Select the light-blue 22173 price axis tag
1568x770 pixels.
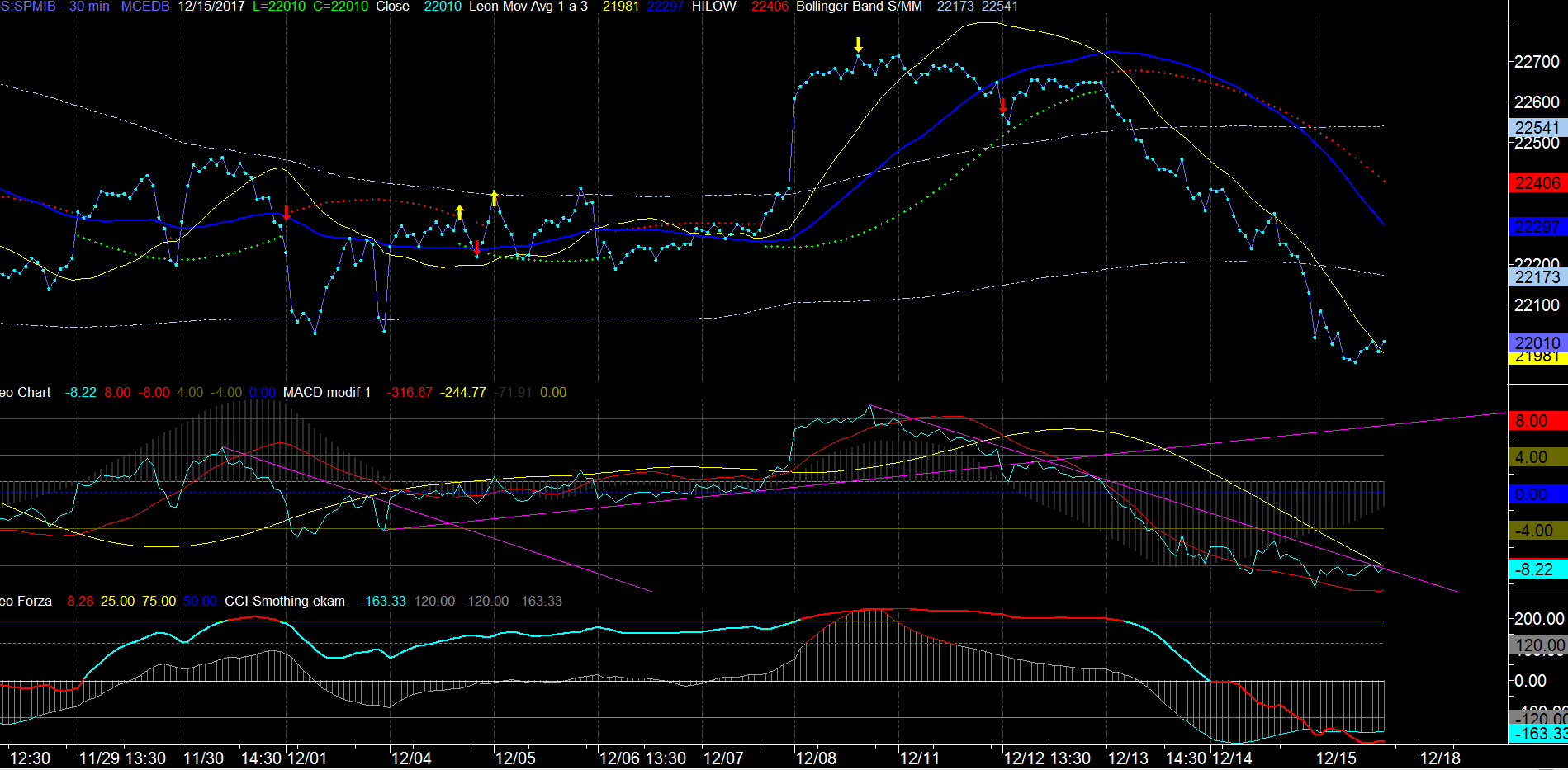(1537, 277)
